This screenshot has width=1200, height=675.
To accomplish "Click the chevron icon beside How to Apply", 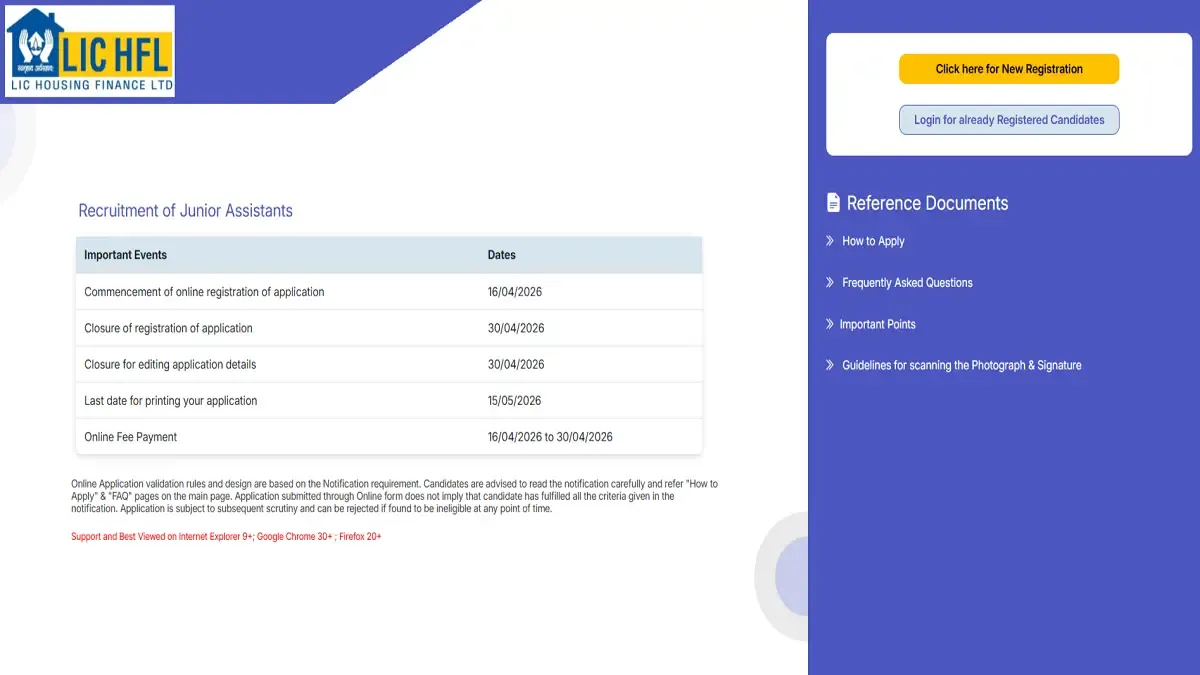I will pos(830,241).
